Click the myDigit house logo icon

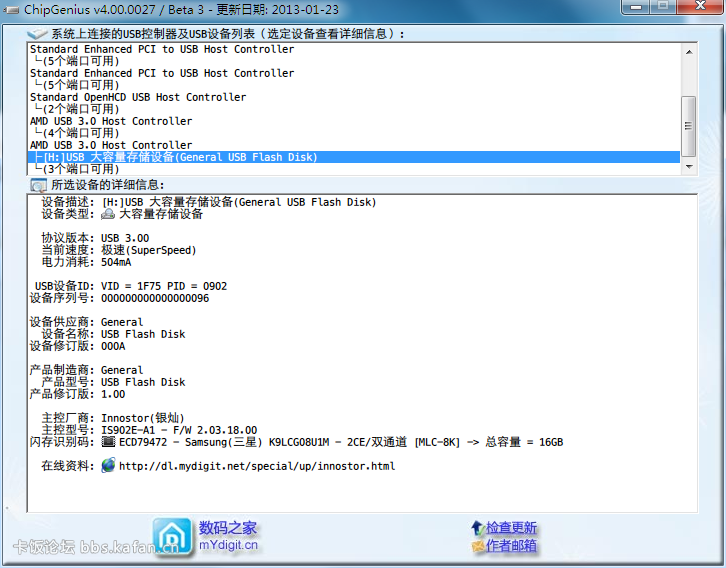click(172, 537)
